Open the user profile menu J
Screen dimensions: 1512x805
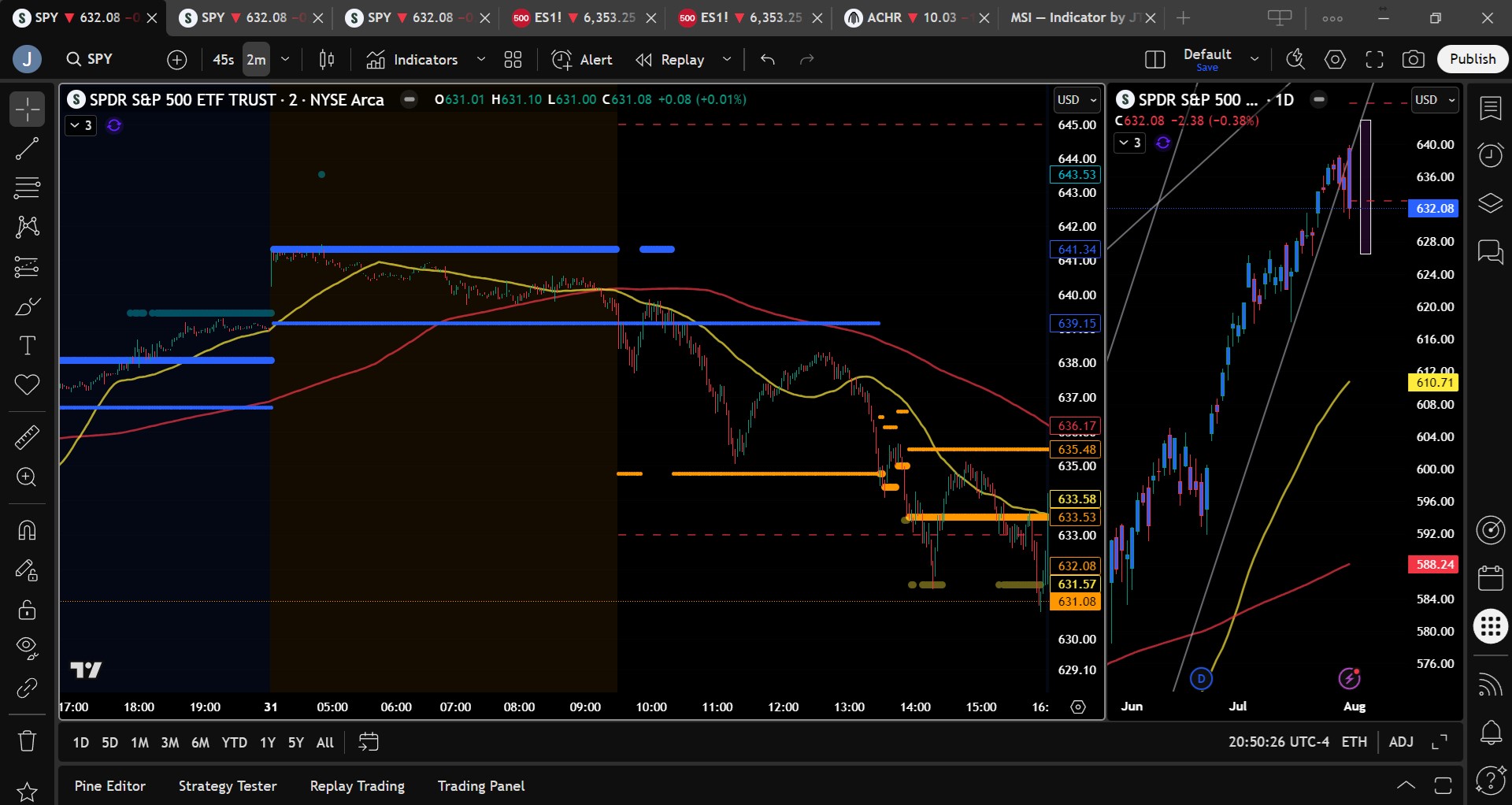point(27,59)
